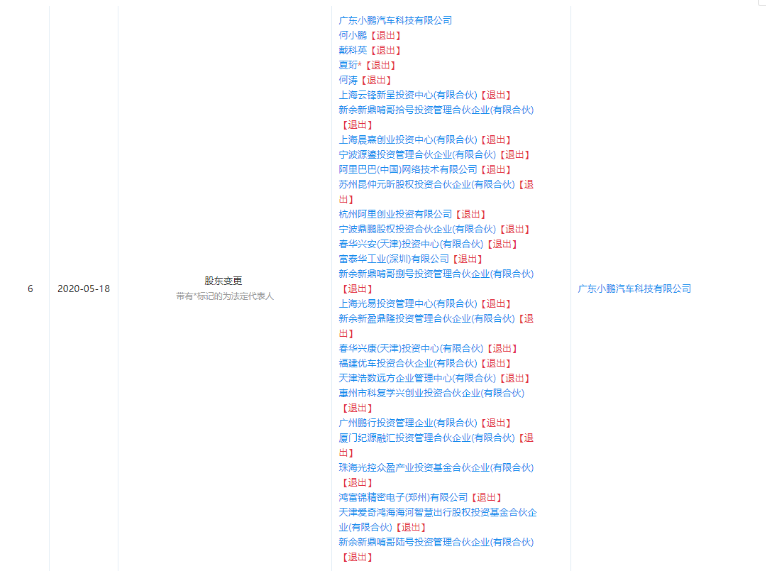Image resolution: width=766 pixels, height=573 pixels.
Task: Select row number 6 cell
Action: click(x=30, y=289)
